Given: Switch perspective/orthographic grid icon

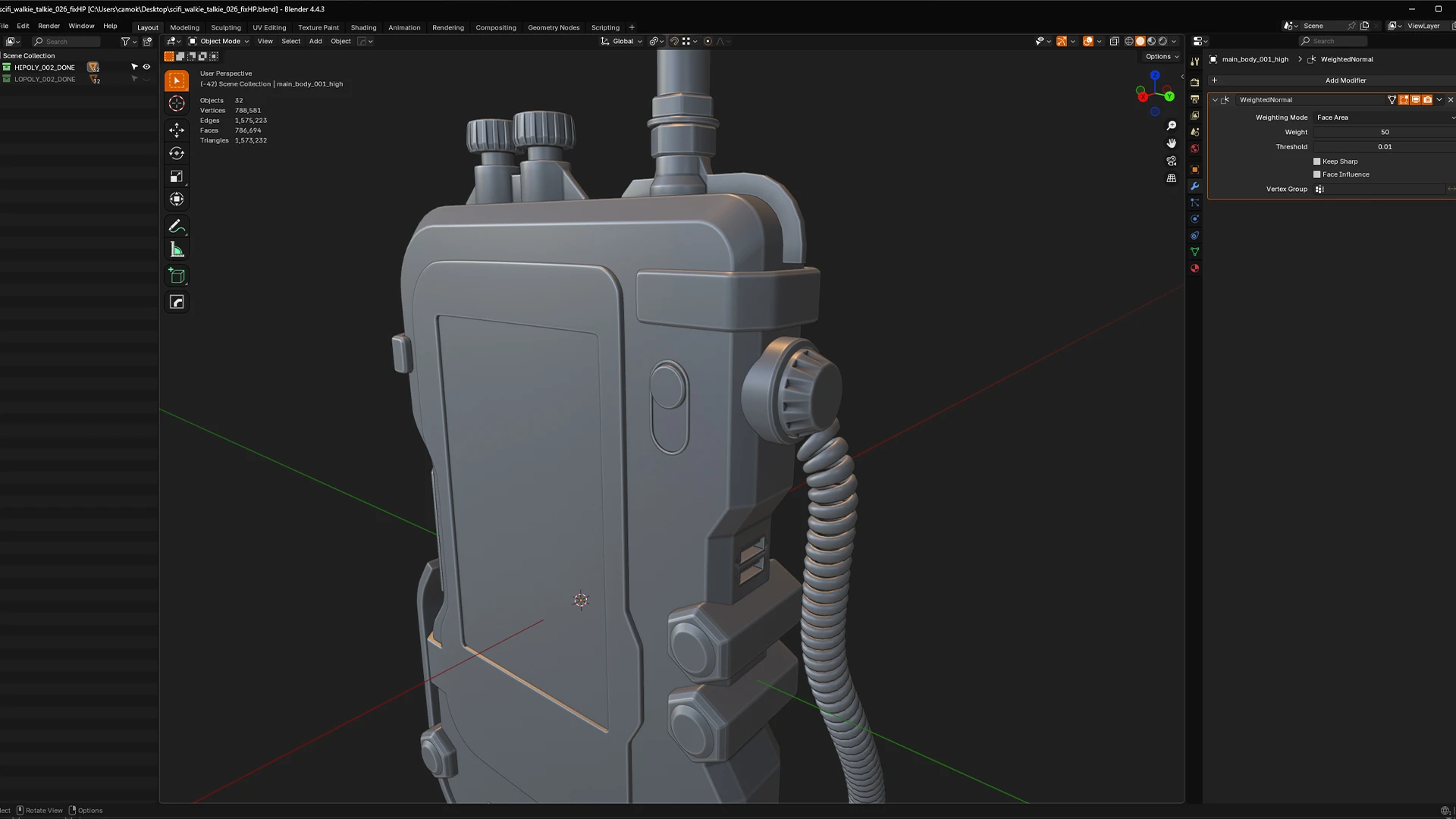Looking at the screenshot, I should 1172,178.
